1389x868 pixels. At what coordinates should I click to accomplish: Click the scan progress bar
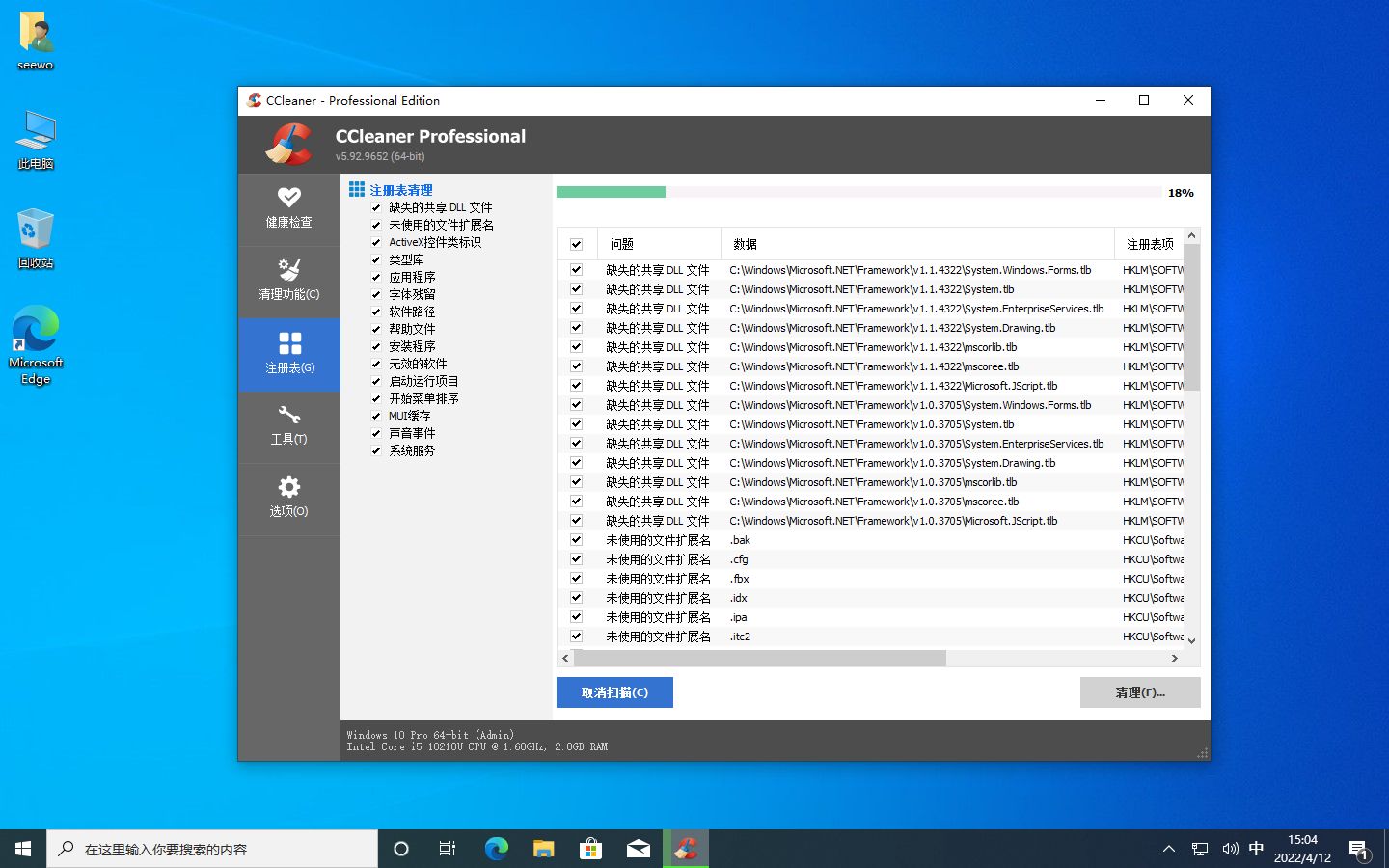[858, 192]
